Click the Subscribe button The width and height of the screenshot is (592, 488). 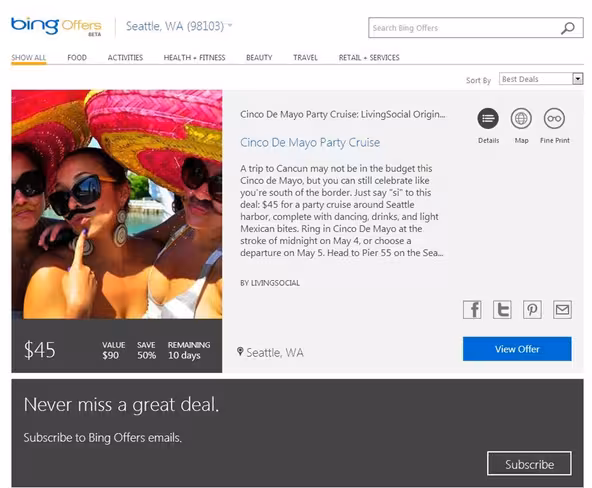529,463
